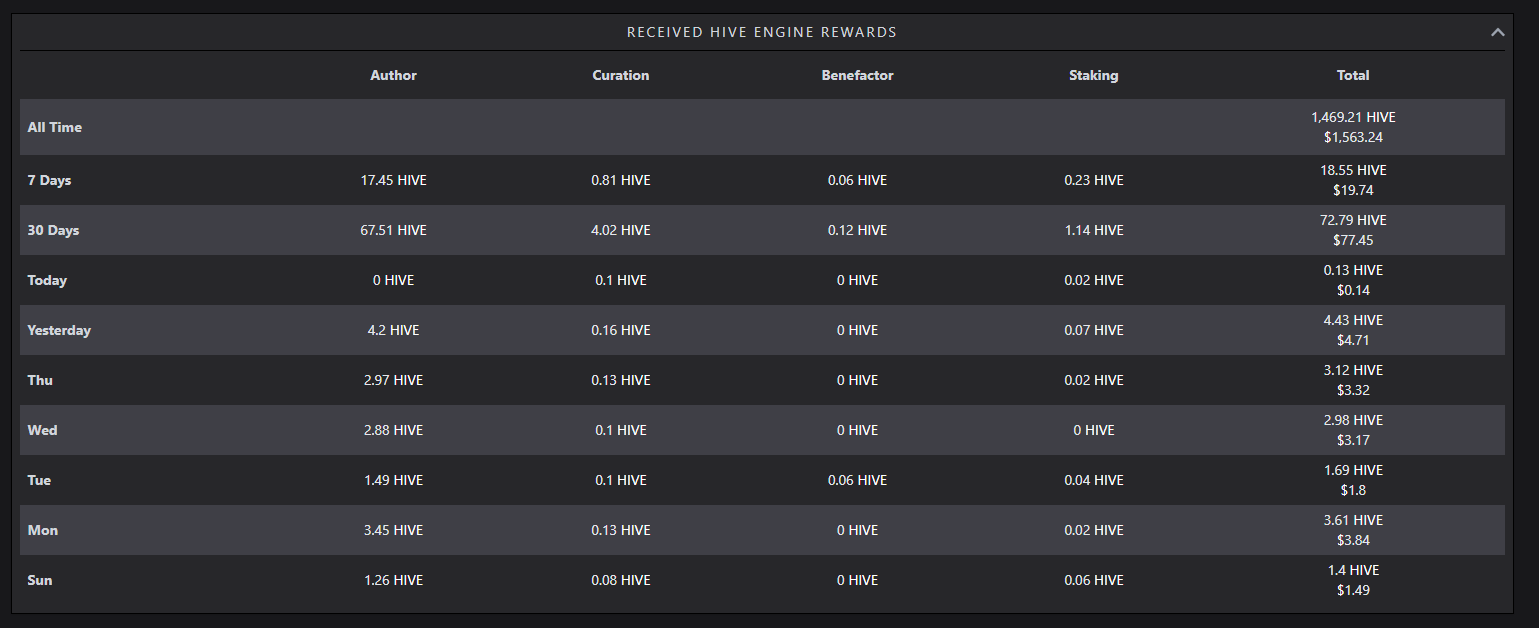1539x628 pixels.
Task: Click the 0.06 HIVE benefactor value for Tue
Action: pos(857,480)
